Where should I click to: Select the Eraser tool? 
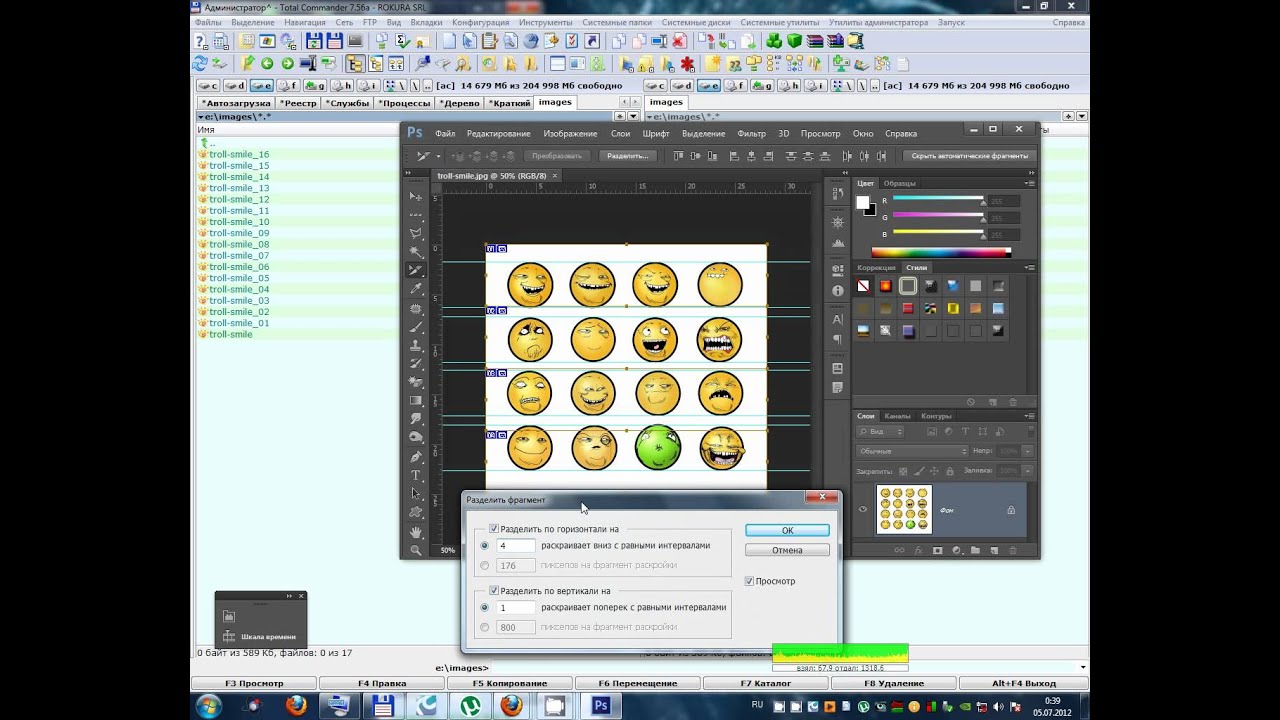[x=416, y=382]
